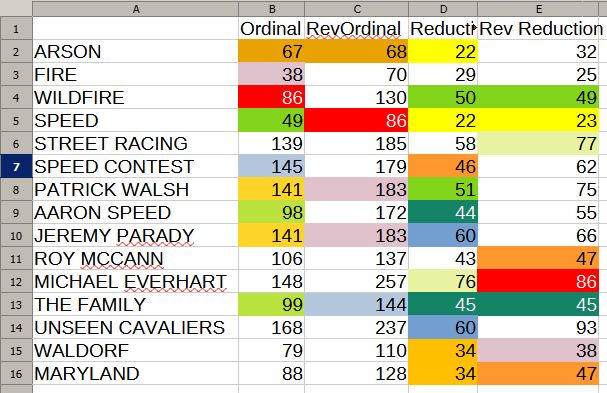
Task: Click ARSON's Ordinal value 67
Action: point(271,51)
